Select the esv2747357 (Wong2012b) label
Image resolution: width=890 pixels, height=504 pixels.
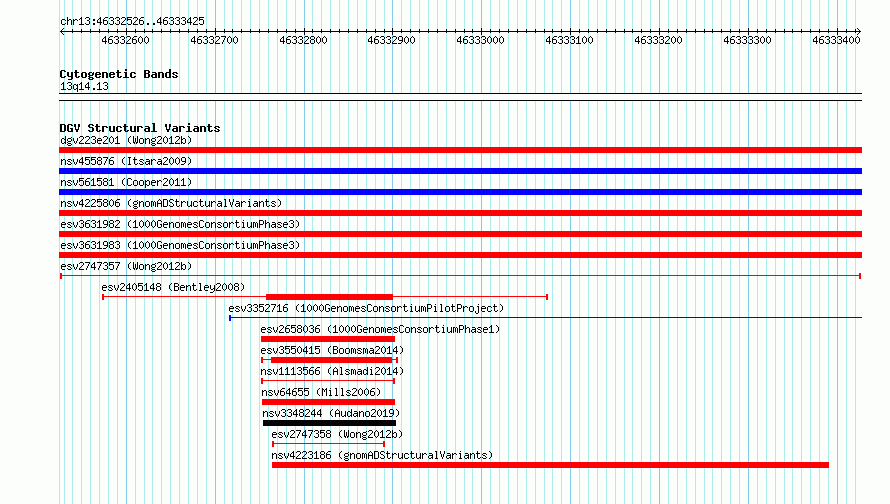[x=126, y=266]
